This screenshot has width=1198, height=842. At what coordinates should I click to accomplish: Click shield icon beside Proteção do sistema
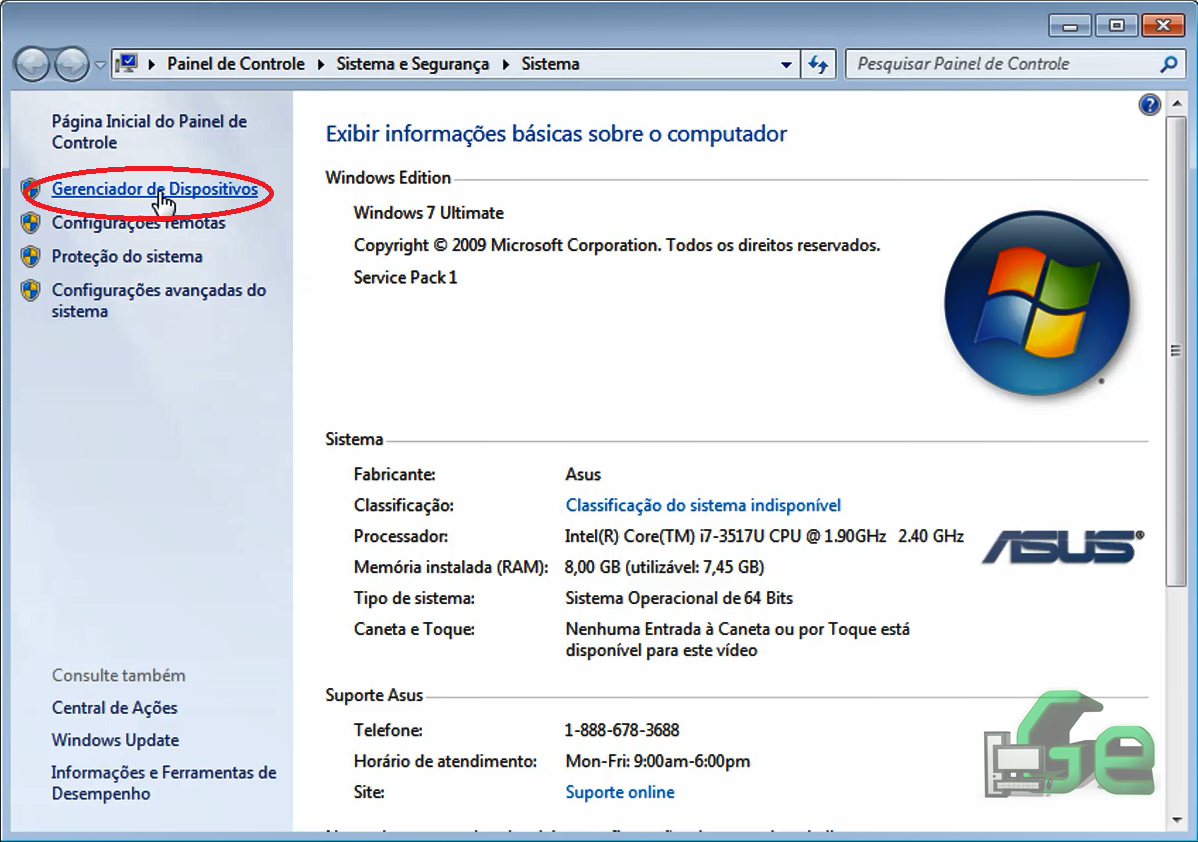click(31, 256)
